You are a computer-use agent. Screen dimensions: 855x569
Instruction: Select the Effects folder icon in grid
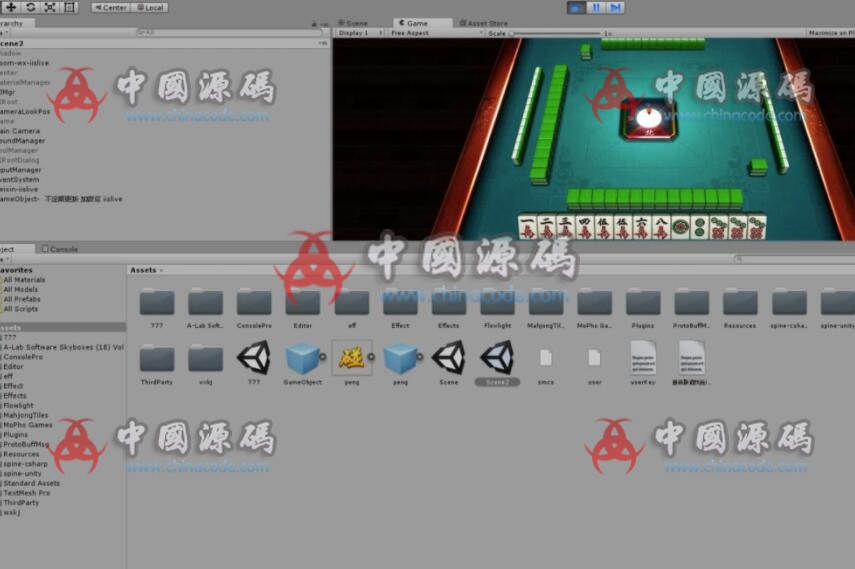pyautogui.click(x=449, y=303)
